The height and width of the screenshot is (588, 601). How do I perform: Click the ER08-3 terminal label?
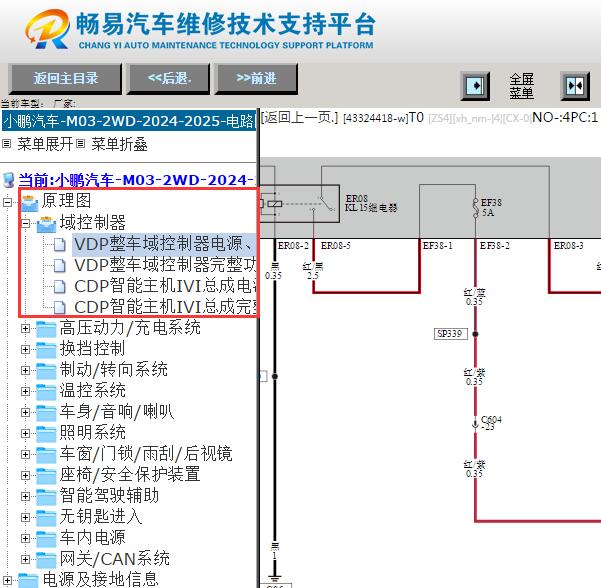pyautogui.click(x=569, y=246)
